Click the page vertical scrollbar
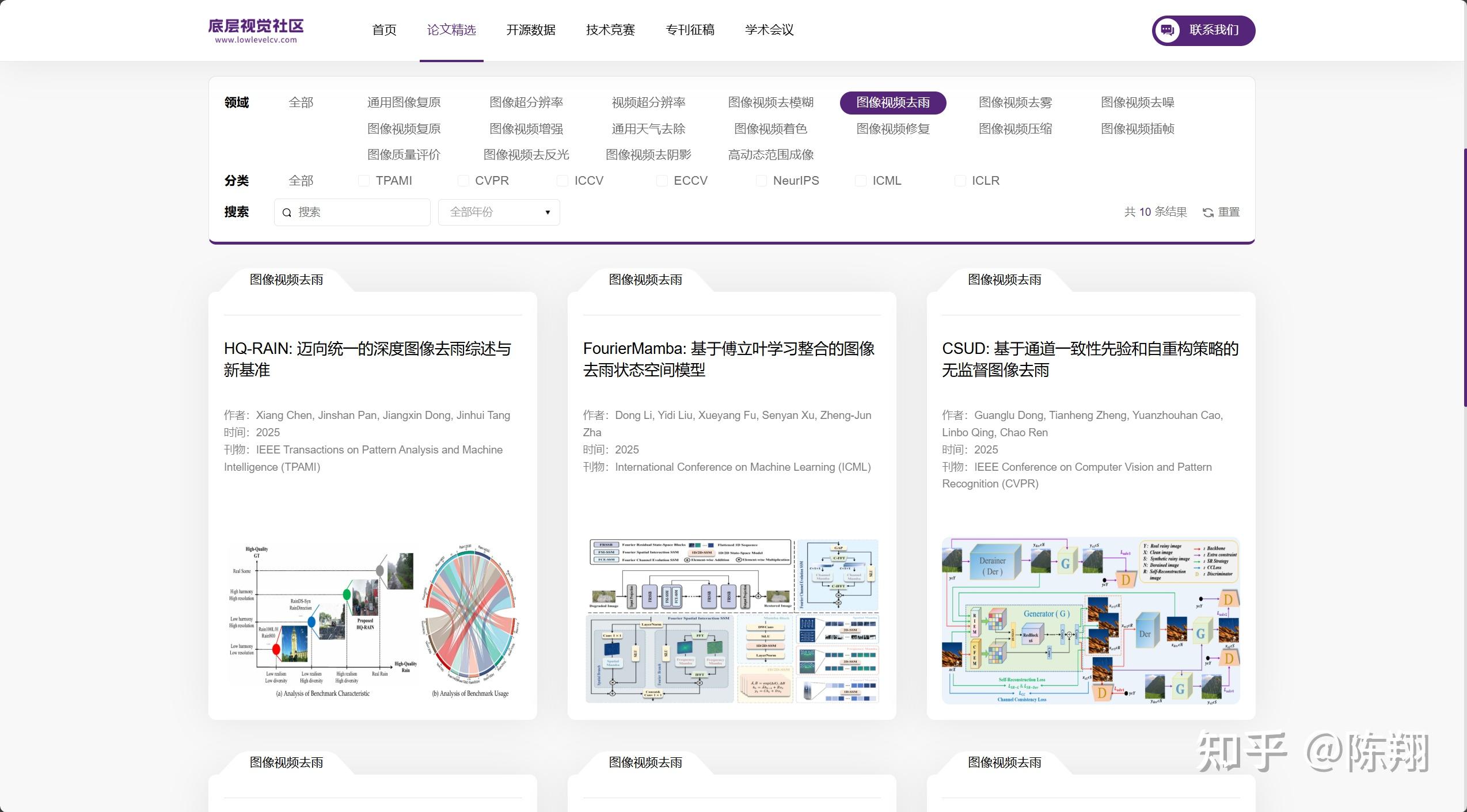 coord(1464,276)
